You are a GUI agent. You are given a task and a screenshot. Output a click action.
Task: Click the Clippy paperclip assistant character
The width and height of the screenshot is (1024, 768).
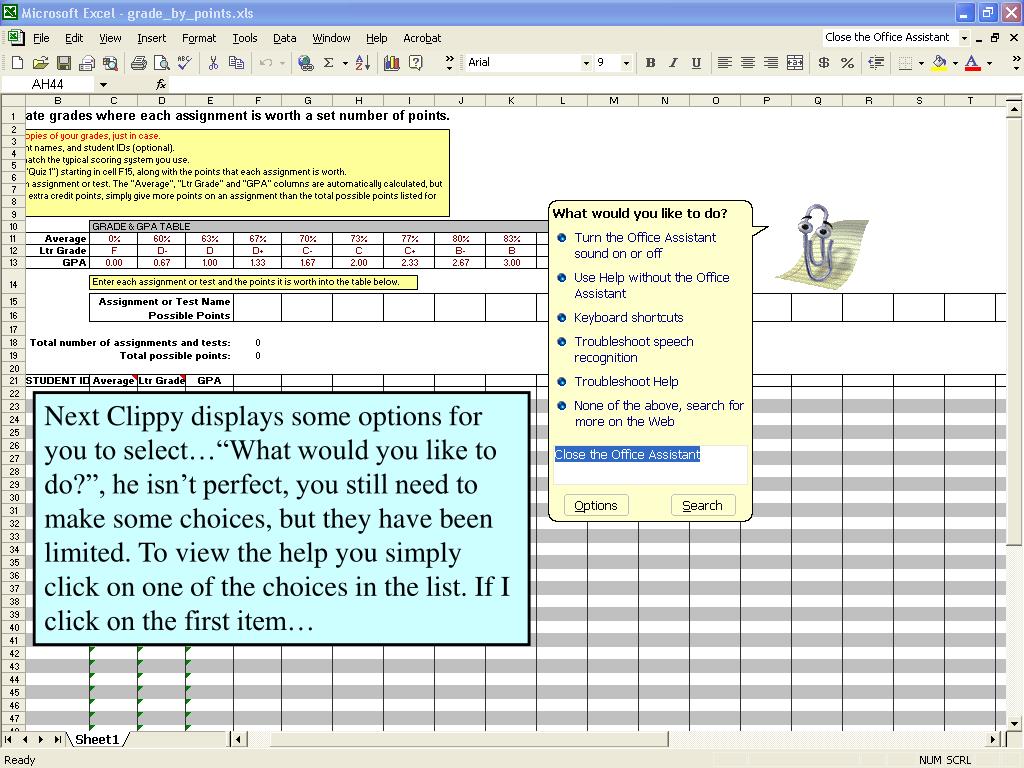(x=820, y=244)
